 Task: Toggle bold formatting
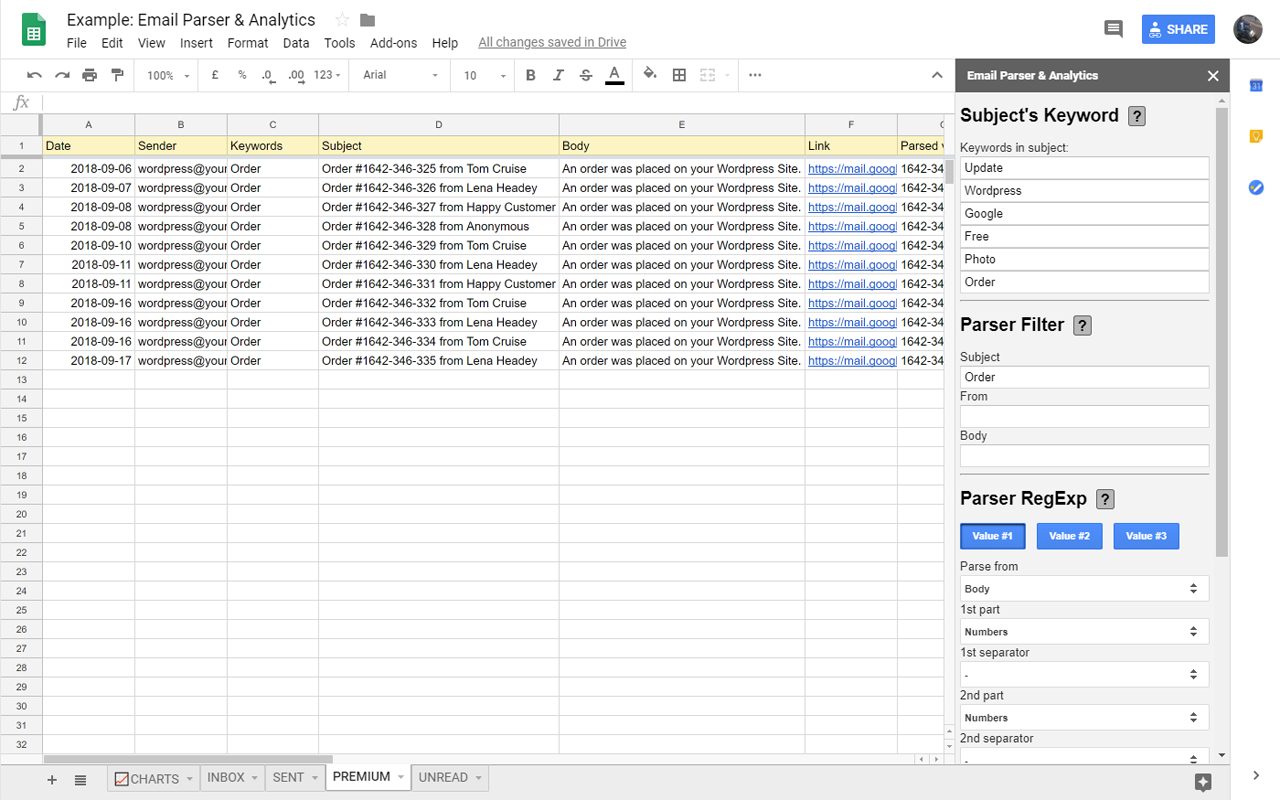530,75
